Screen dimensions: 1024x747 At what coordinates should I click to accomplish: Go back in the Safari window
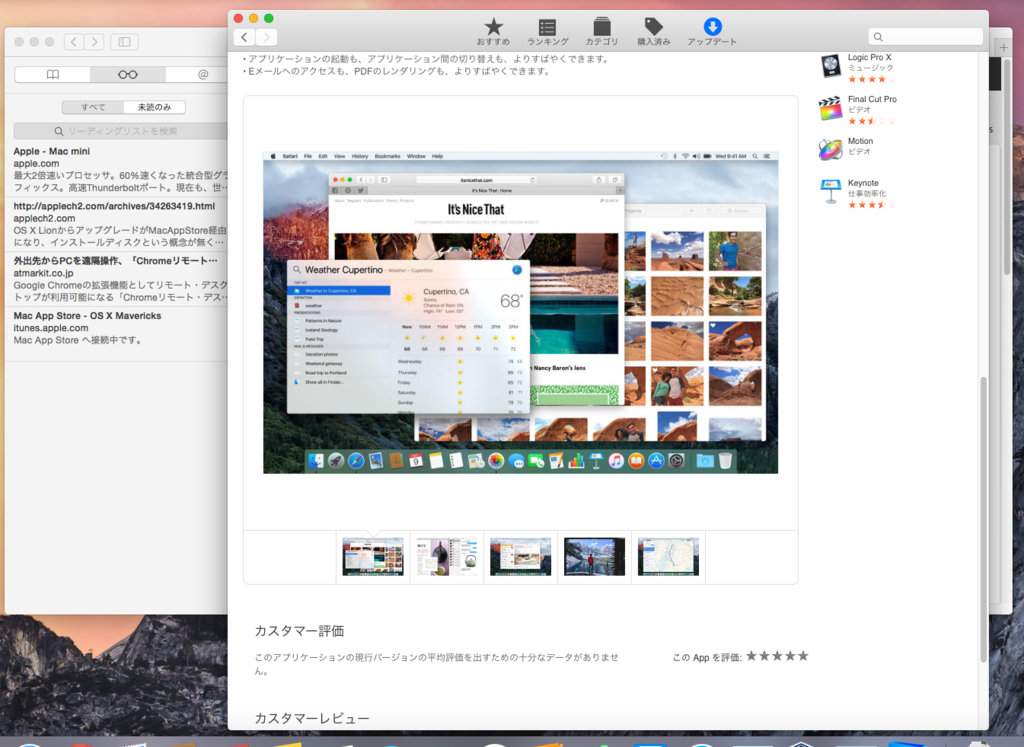[x=74, y=42]
